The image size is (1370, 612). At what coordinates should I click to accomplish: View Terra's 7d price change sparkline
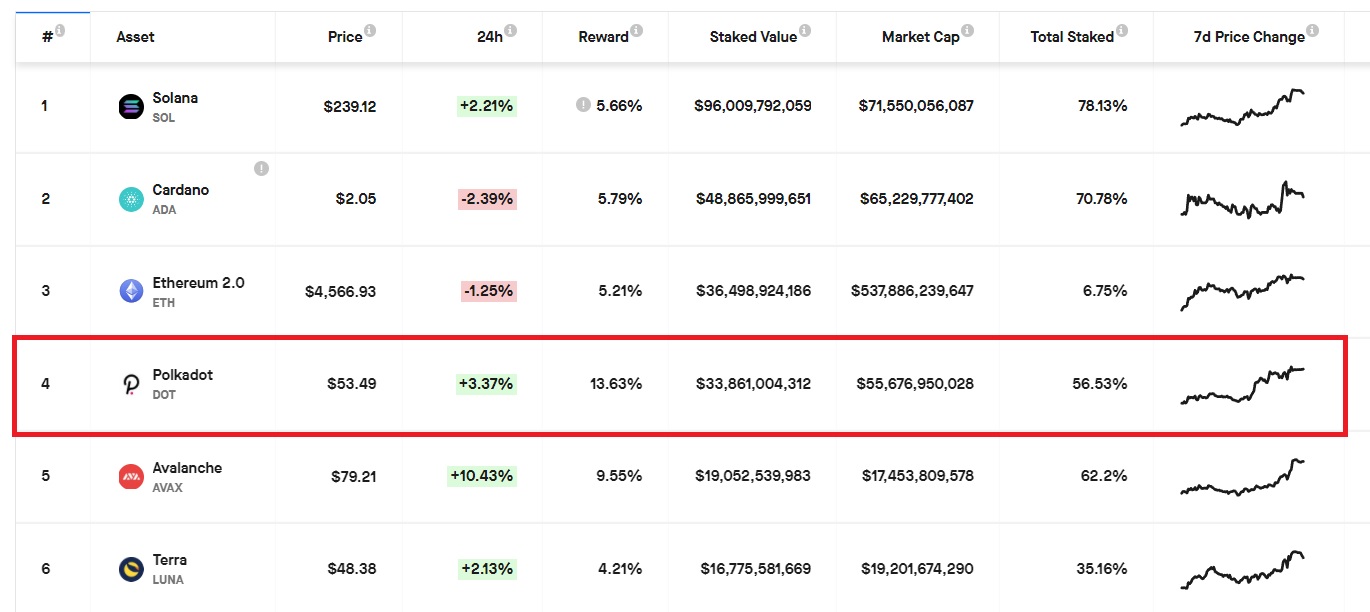pos(1243,570)
